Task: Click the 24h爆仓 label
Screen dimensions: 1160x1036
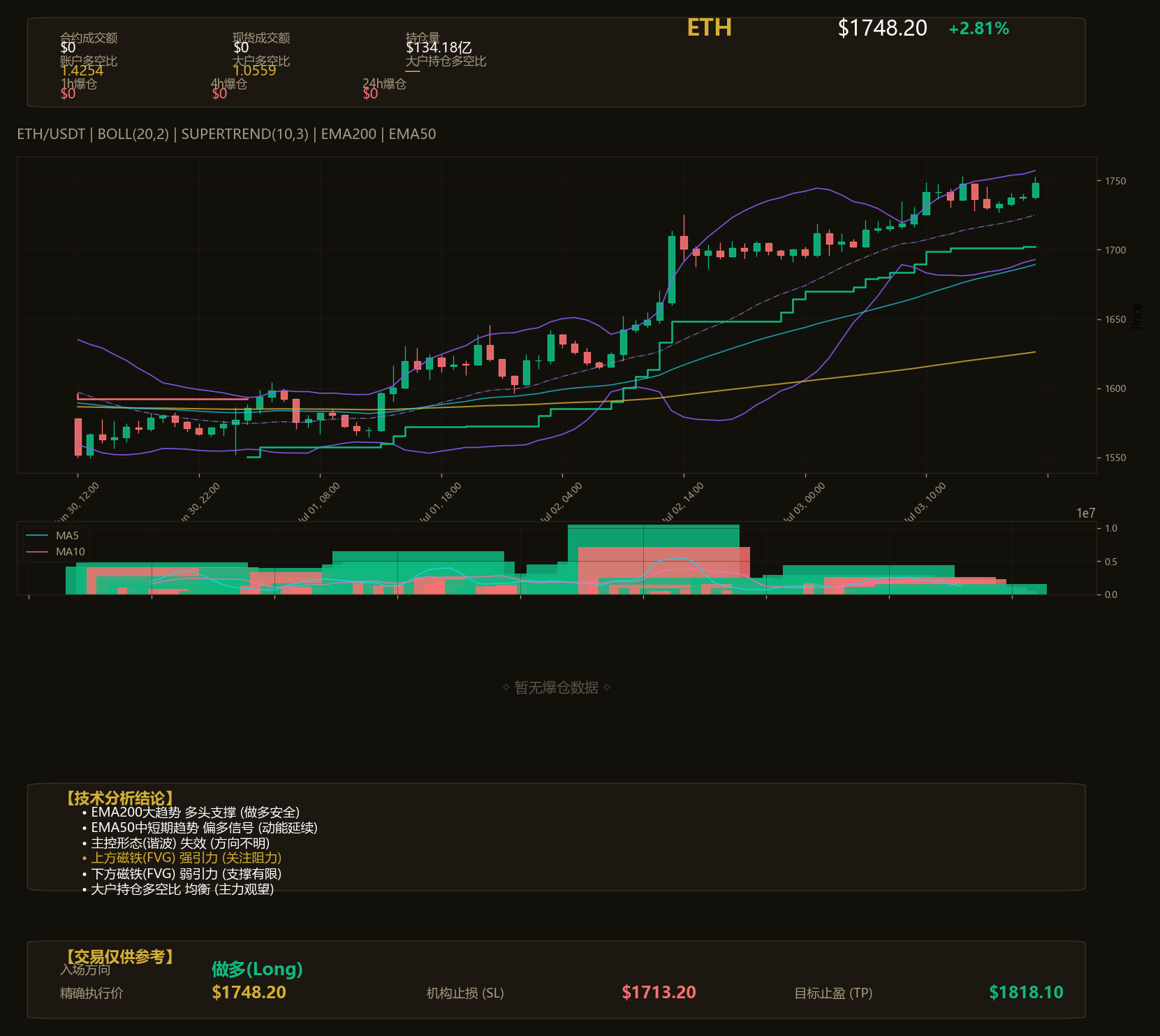Action: [384, 84]
